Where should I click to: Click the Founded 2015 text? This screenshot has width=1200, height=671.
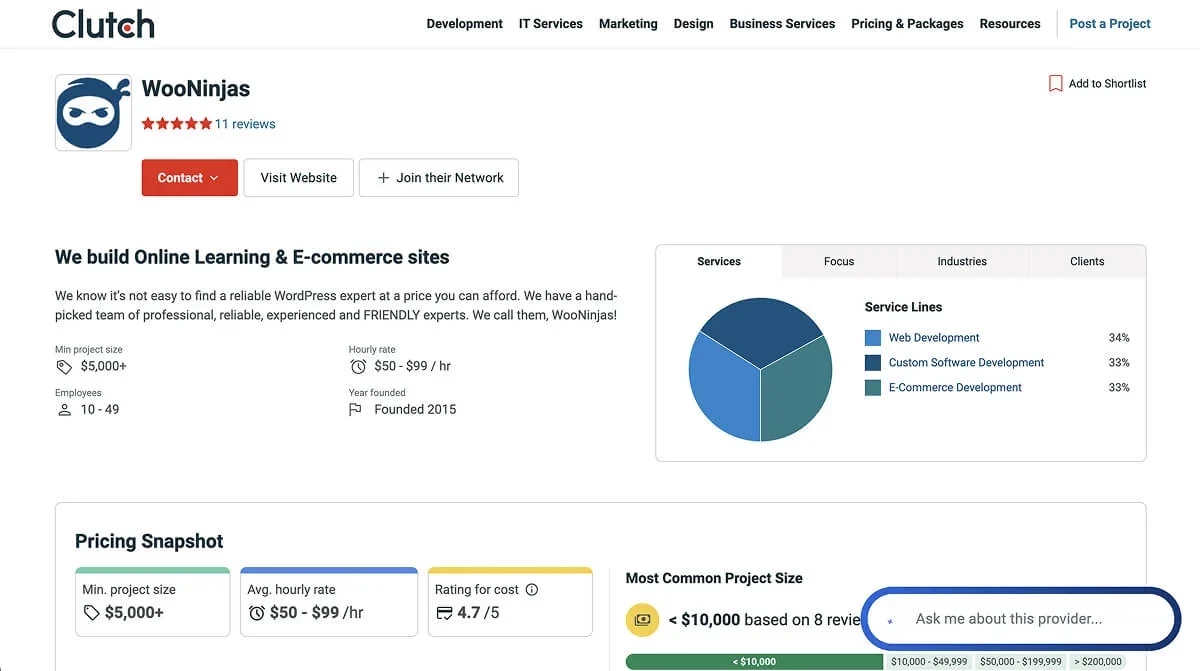pos(415,410)
